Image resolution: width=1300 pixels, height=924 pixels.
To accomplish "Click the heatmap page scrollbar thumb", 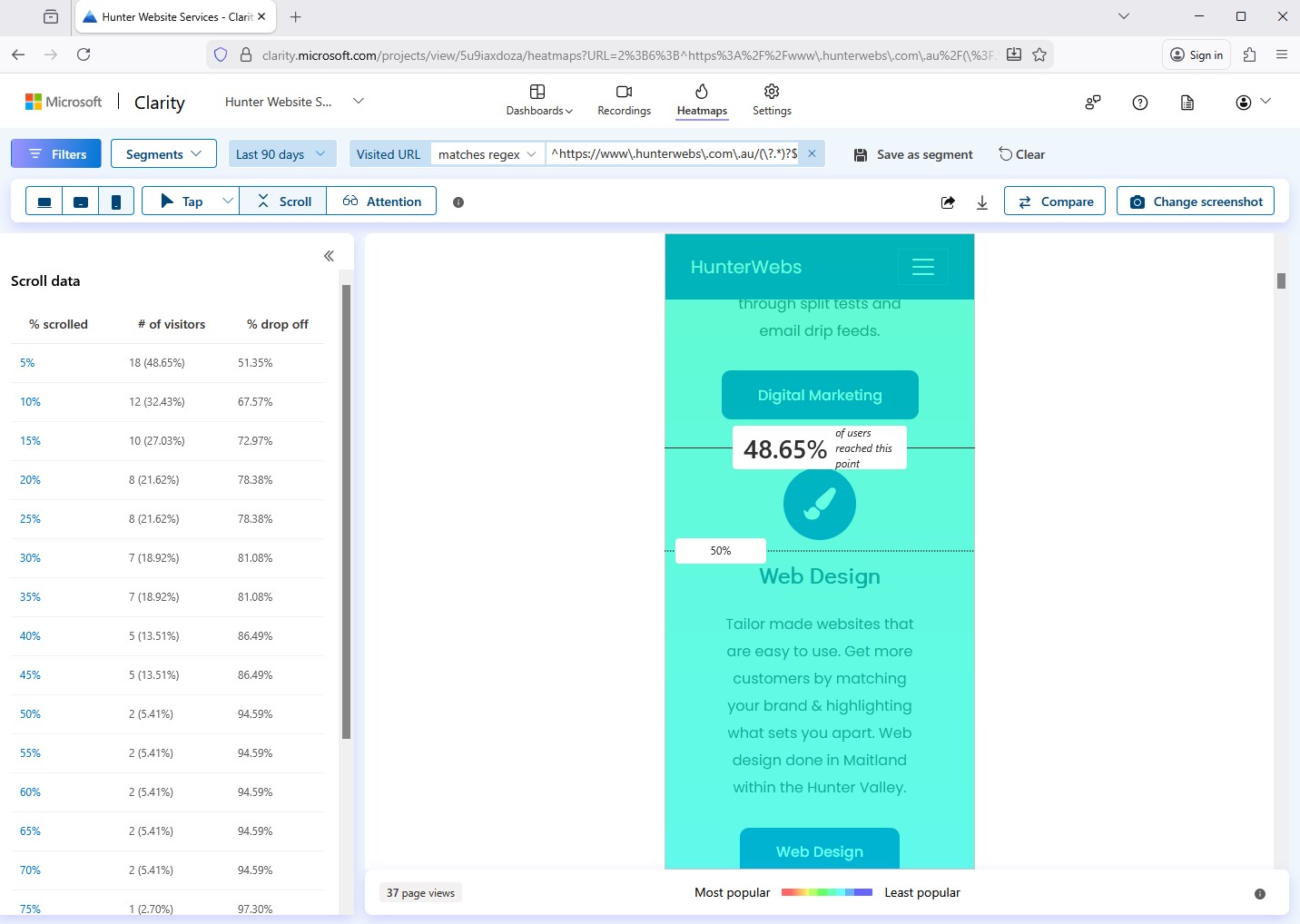I will [1281, 281].
